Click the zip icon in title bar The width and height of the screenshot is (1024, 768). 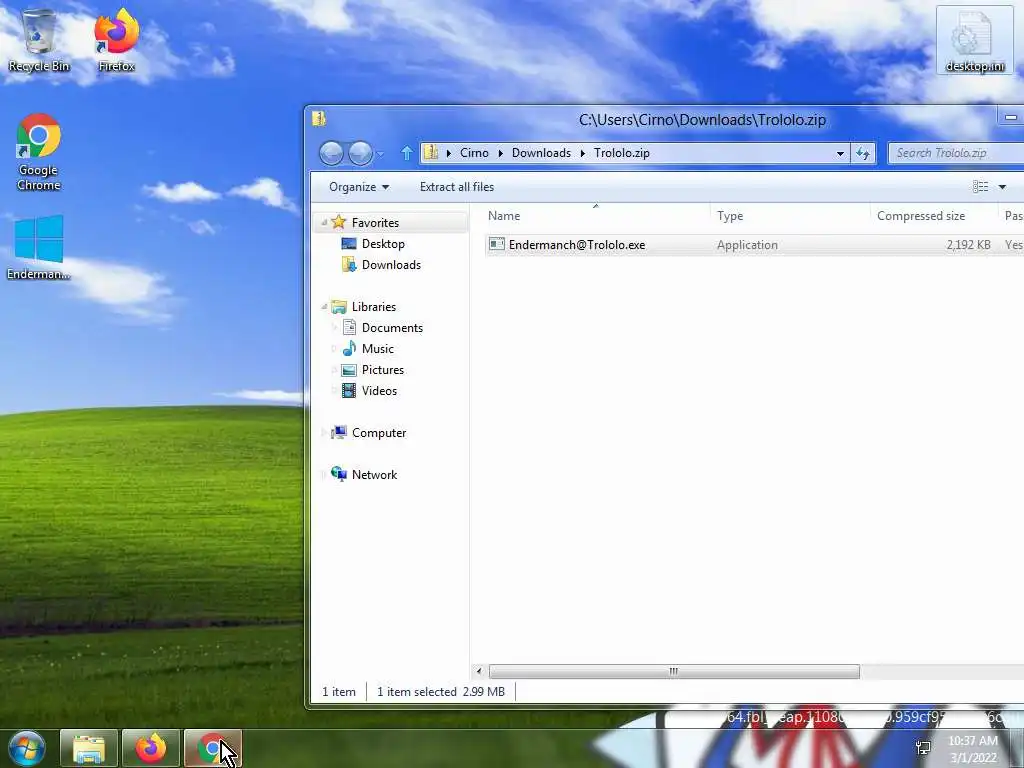coord(319,119)
